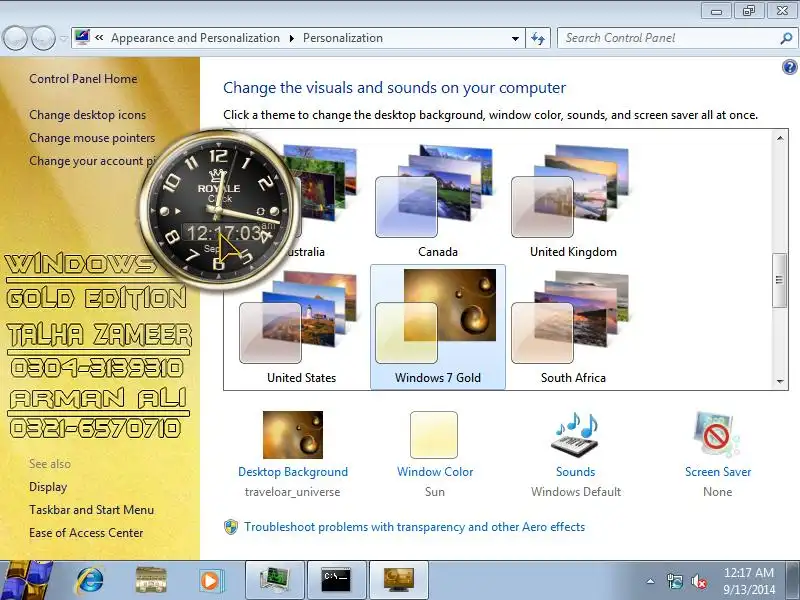This screenshot has width=800, height=600.
Task: Click Show desktop strip at taskbar end
Action: 794,581
